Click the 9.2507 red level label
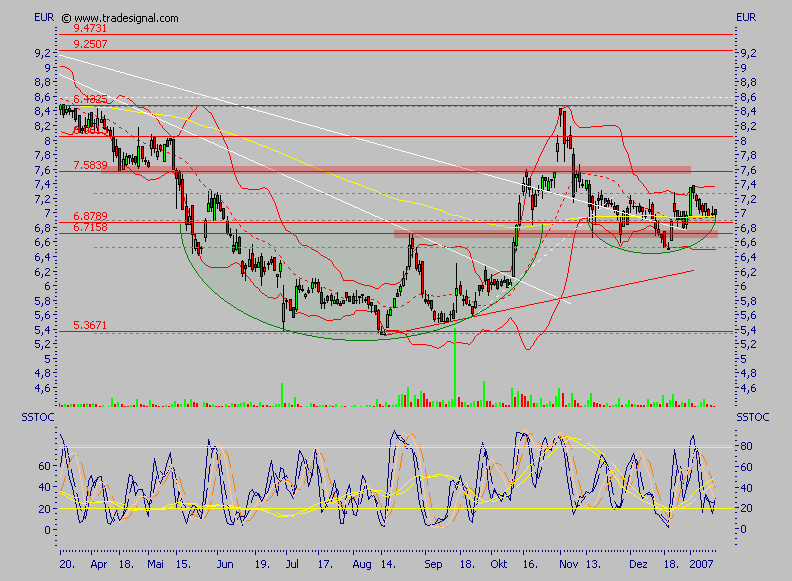The width and height of the screenshot is (792, 581). pyautogui.click(x=90, y=44)
